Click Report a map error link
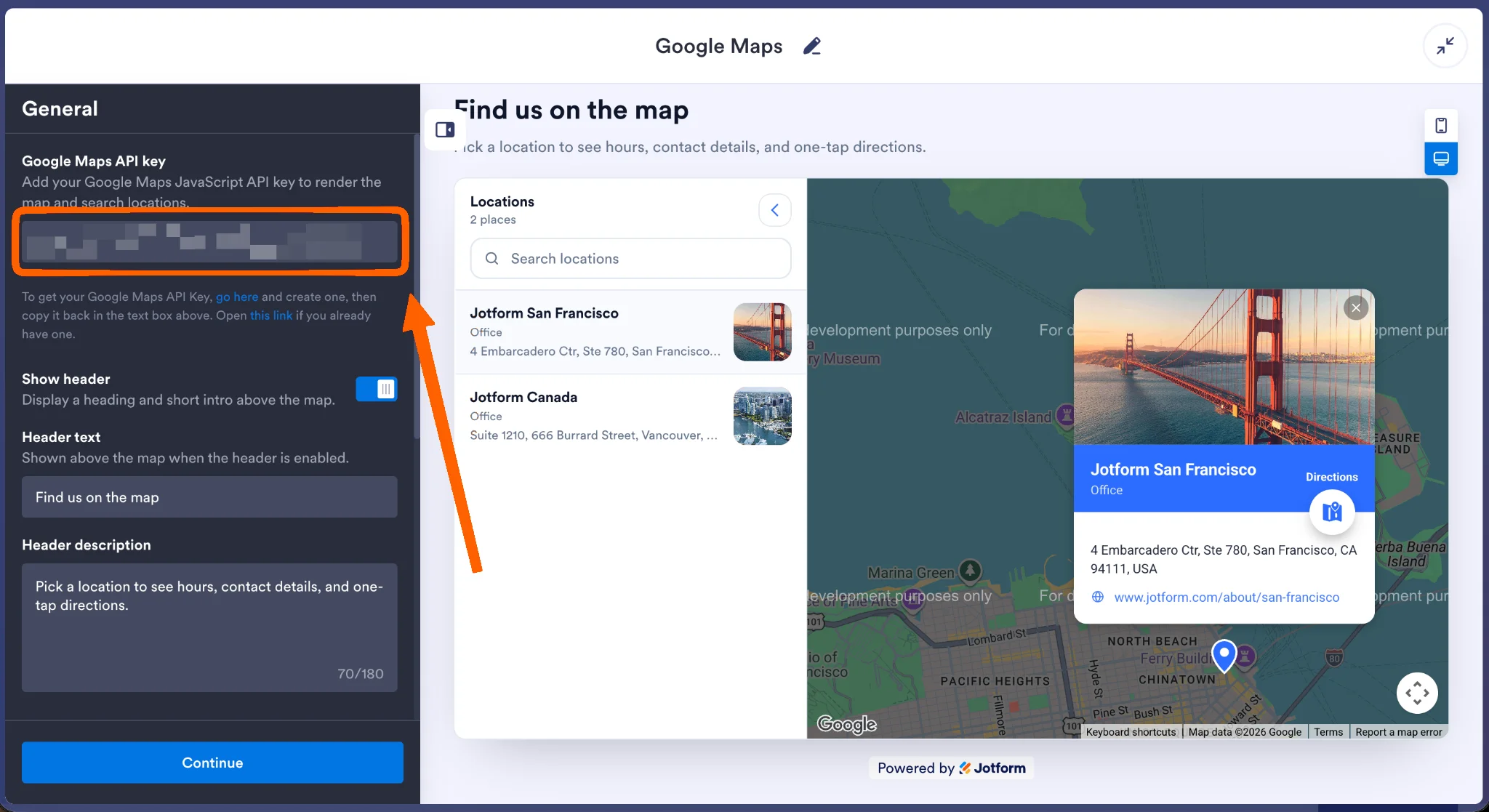1489x812 pixels. point(1398,732)
